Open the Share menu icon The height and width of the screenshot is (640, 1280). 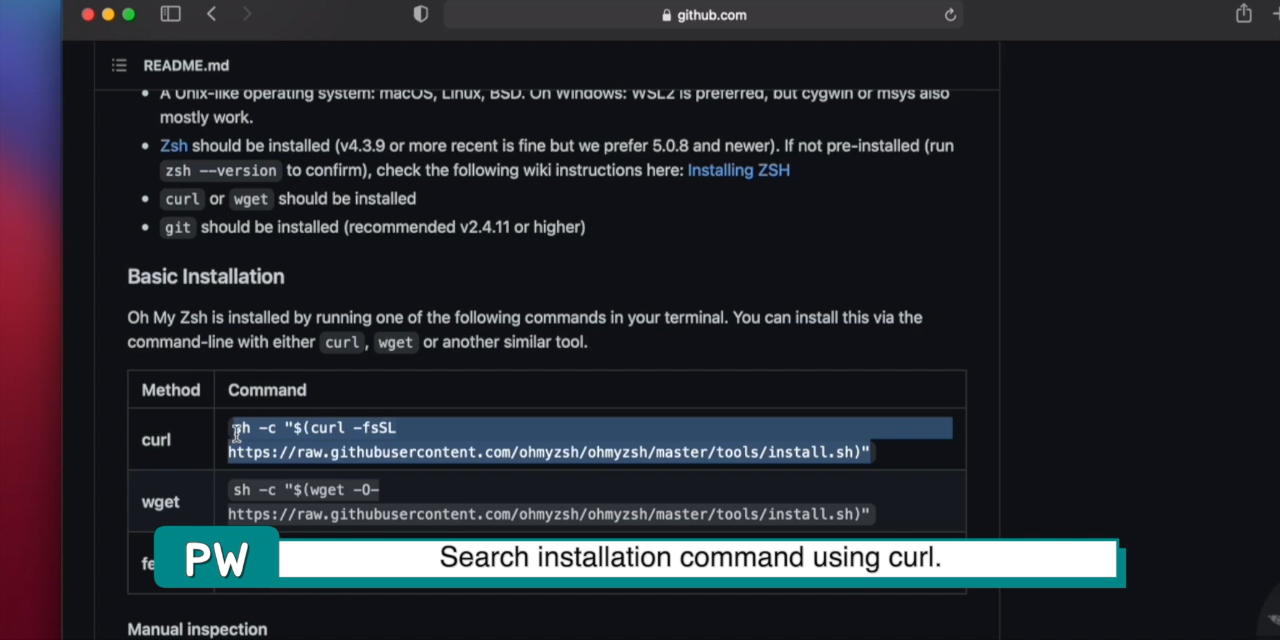[1243, 14]
